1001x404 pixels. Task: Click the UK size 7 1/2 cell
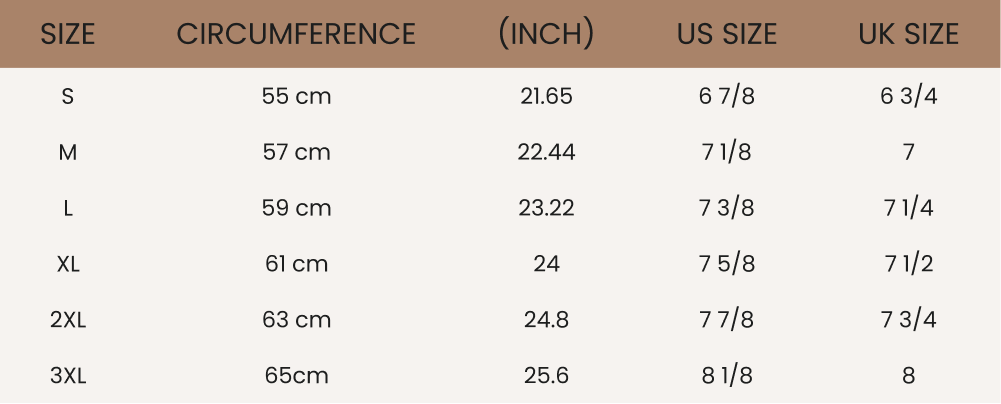(x=908, y=265)
